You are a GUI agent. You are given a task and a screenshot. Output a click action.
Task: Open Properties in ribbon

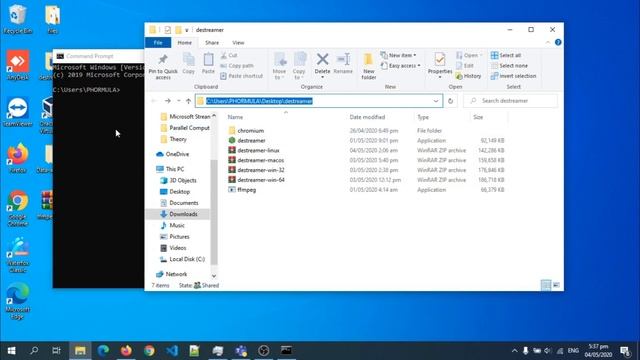tap(440, 65)
